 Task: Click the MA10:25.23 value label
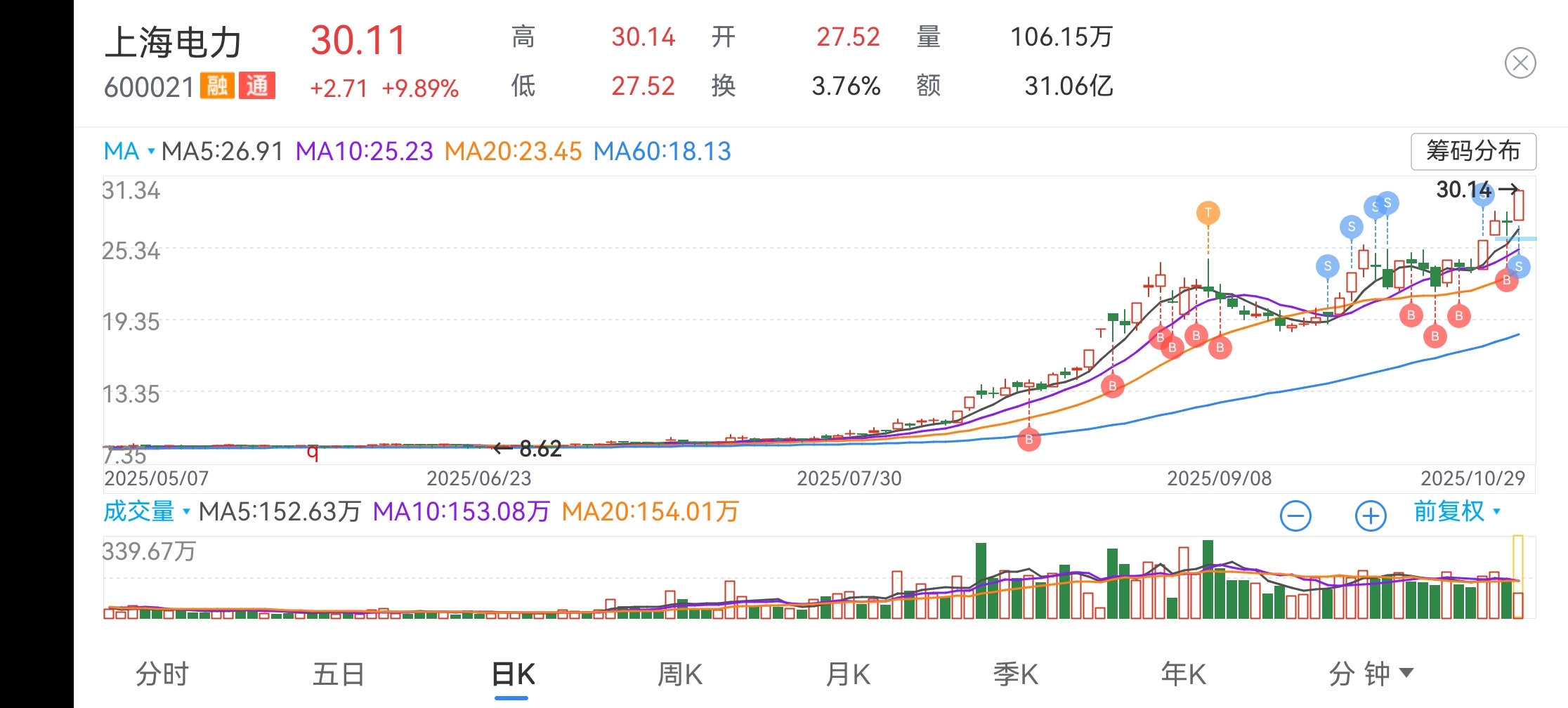coord(365,151)
